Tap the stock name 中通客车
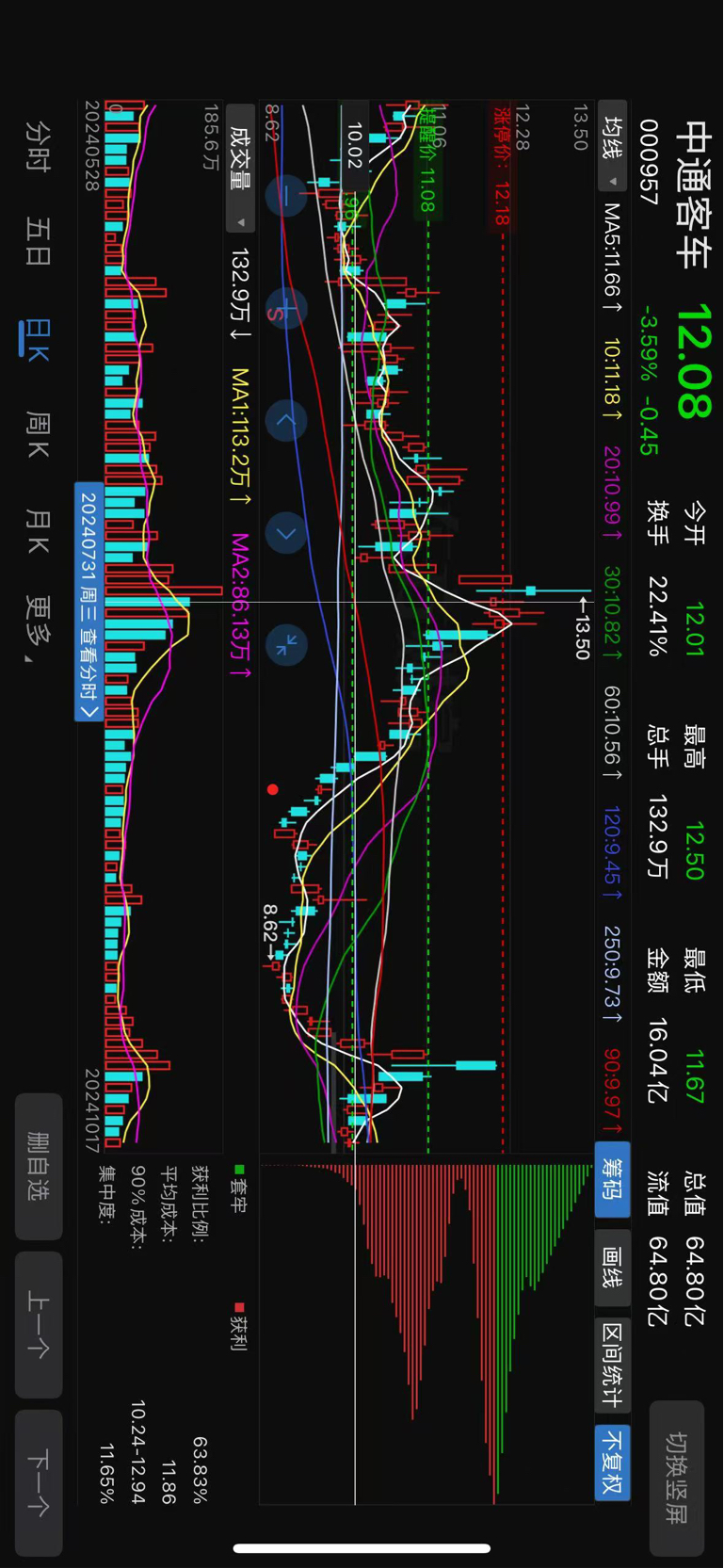 click(695, 195)
